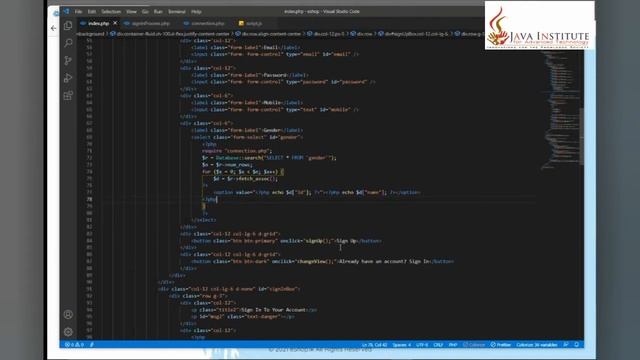
Task: Open the View menu
Action: [131, 12]
